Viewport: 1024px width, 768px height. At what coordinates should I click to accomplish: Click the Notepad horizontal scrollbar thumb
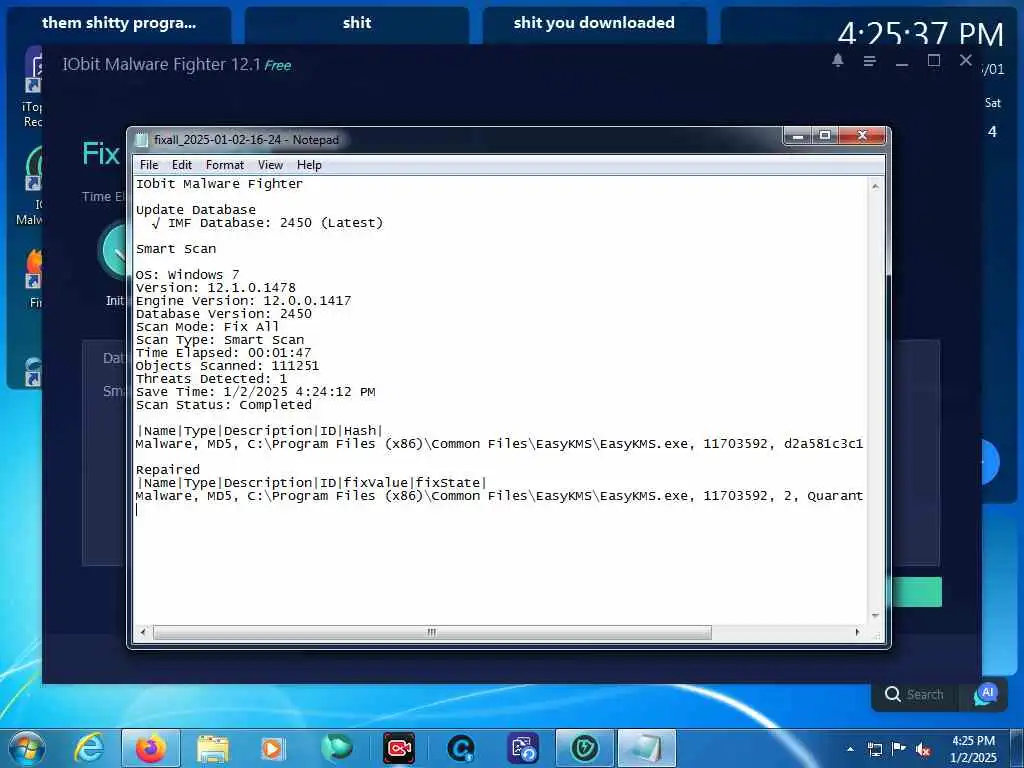point(432,632)
